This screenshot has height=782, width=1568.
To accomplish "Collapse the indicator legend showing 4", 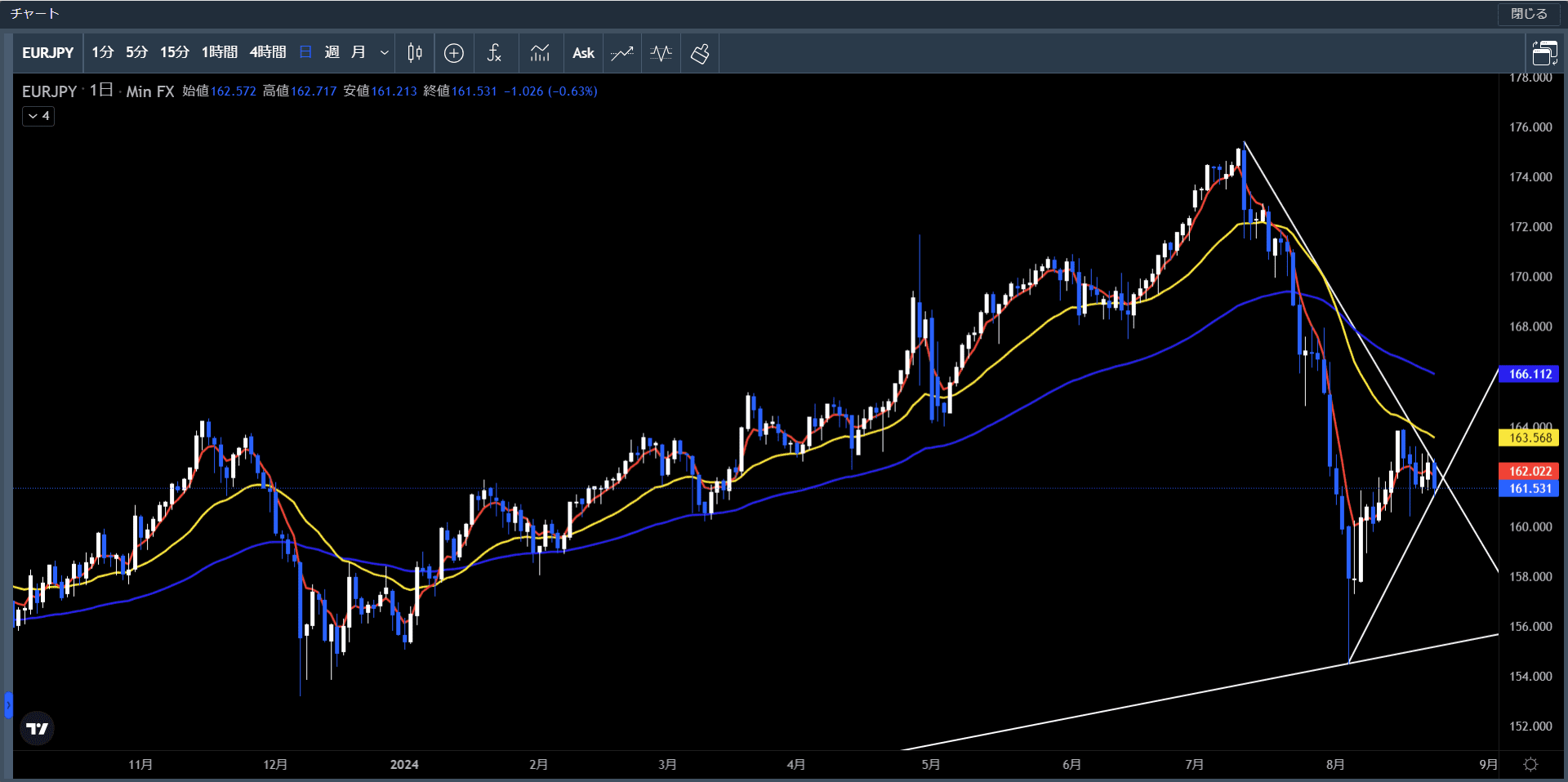I will point(38,116).
